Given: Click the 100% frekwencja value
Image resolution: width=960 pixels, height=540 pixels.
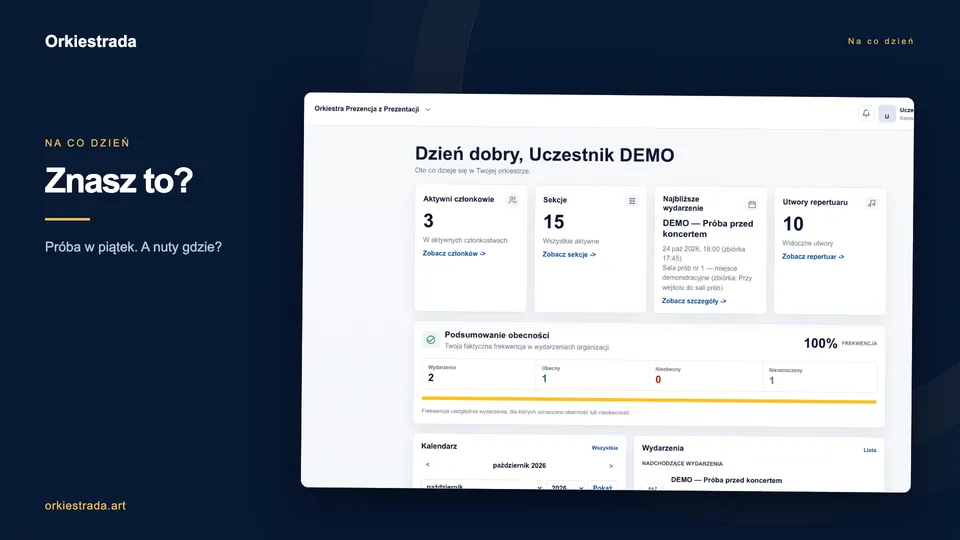Looking at the screenshot, I should (x=820, y=343).
